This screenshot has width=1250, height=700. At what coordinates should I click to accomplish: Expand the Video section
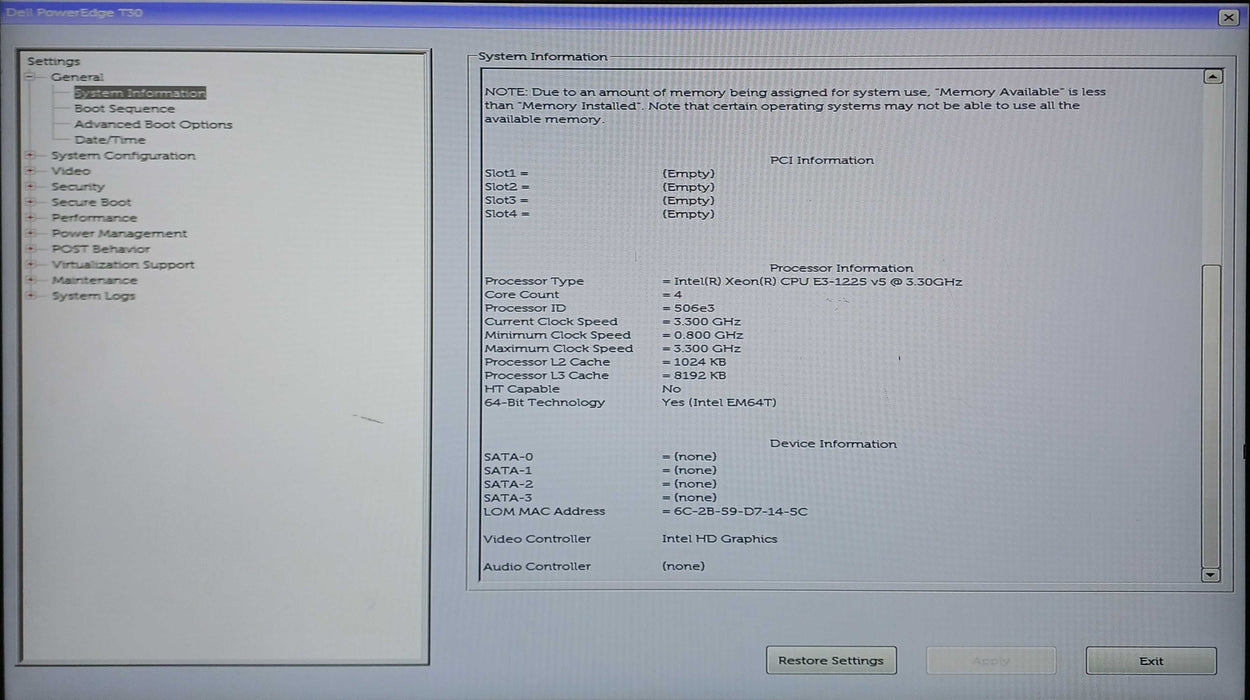(x=33, y=170)
